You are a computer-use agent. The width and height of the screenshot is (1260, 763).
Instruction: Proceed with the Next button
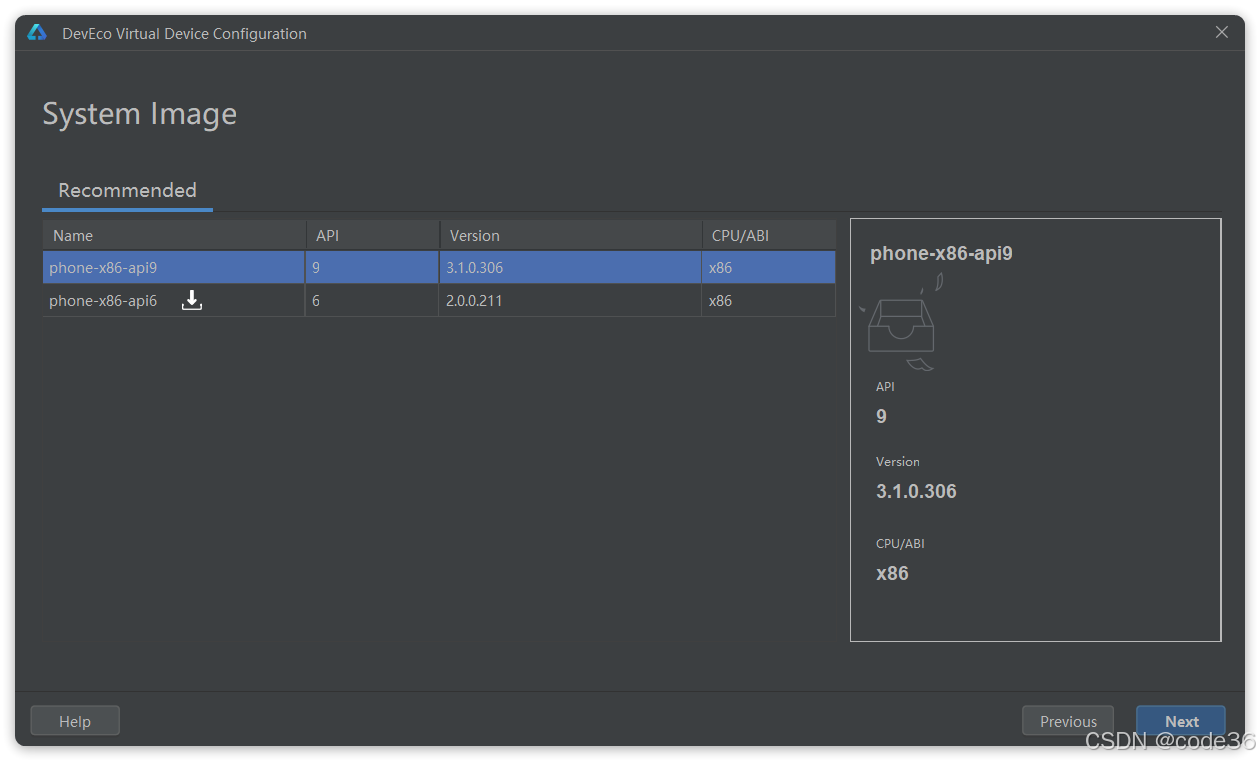tap(1181, 721)
